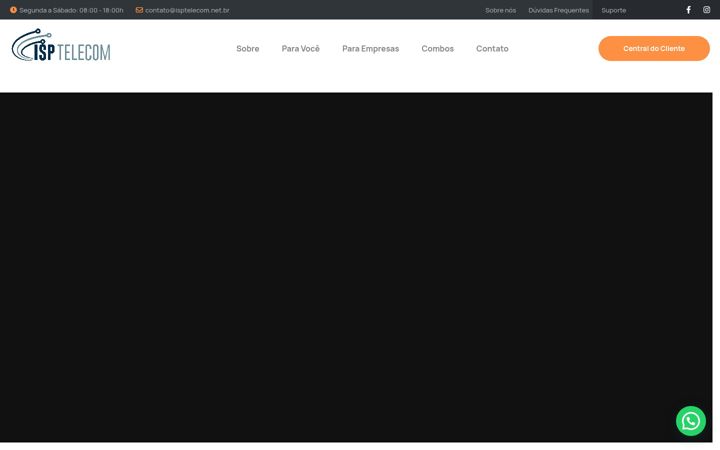Start a chat via WhatsApp floating button

click(691, 421)
